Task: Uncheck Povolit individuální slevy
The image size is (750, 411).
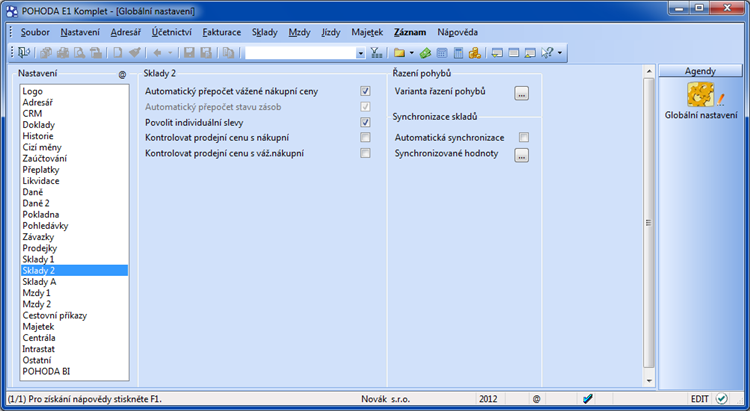Action: pyautogui.click(x=365, y=122)
